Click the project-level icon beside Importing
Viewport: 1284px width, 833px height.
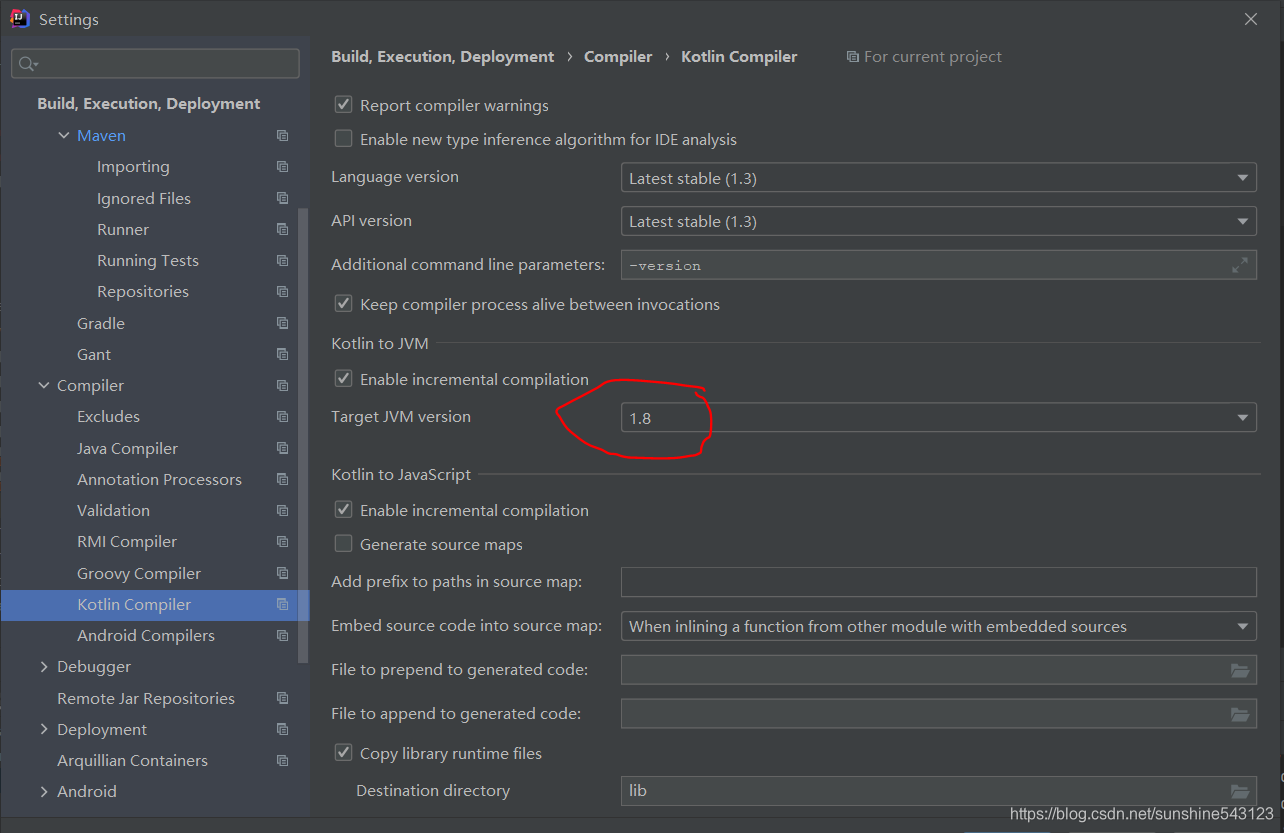pyautogui.click(x=283, y=167)
